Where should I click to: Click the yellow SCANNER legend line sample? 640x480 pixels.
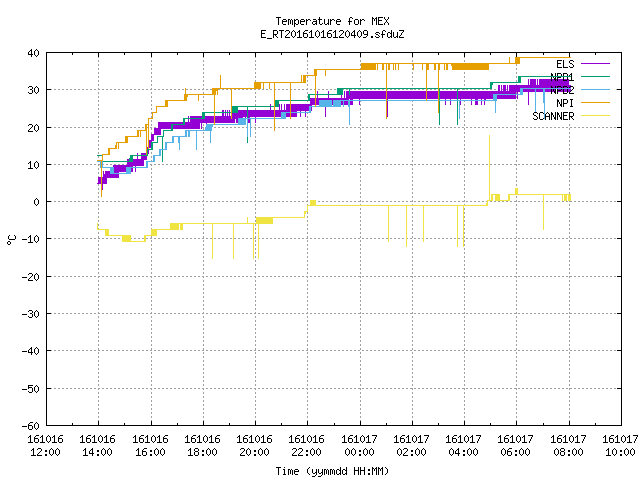point(595,116)
